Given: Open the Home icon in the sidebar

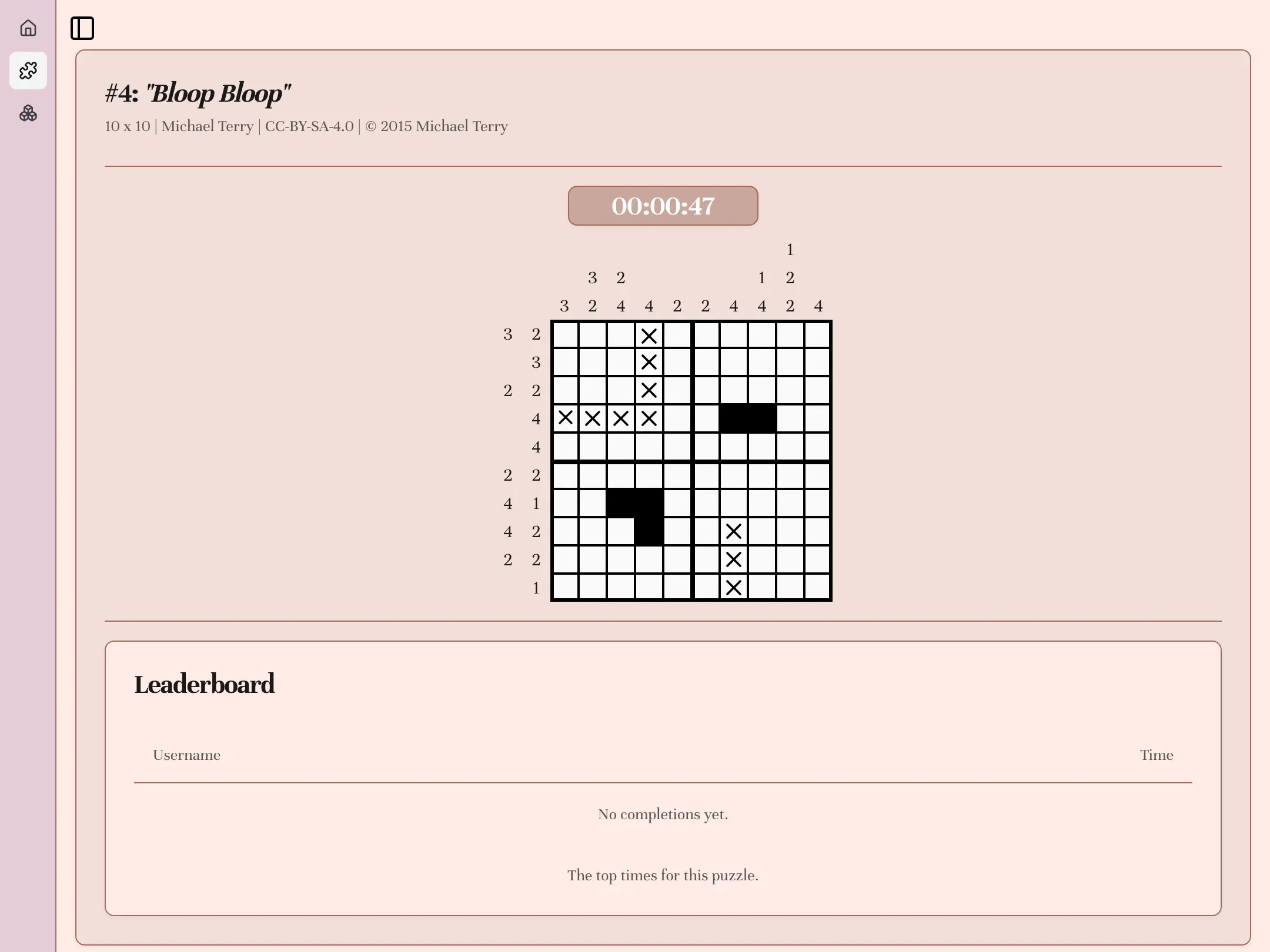Looking at the screenshot, I should [x=28, y=28].
